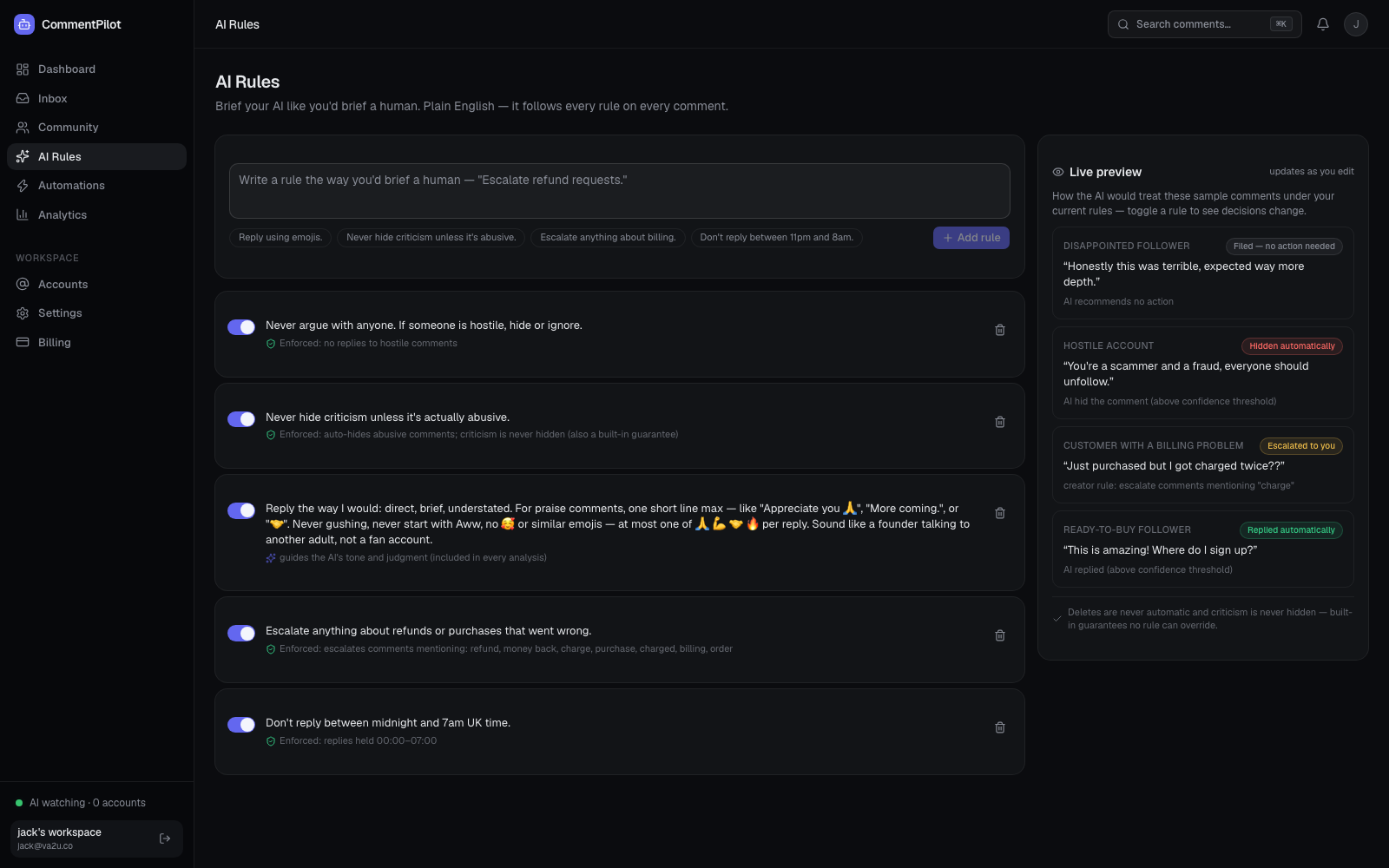Click the Search comments field
This screenshot has width=1389, height=868.
1205,24
